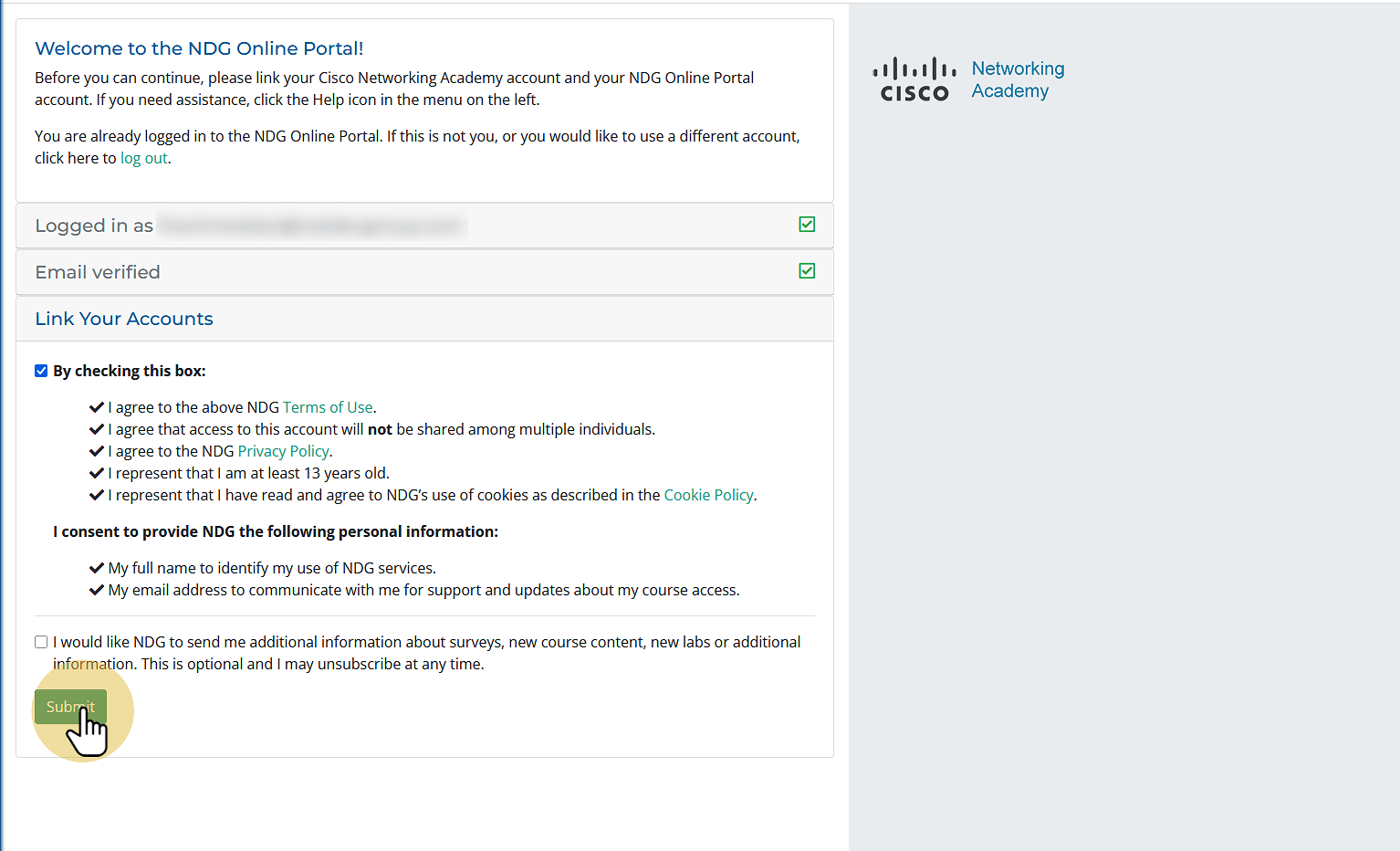Enable the optional NDG additional information checkbox
The image size is (1400, 851).
click(x=41, y=642)
